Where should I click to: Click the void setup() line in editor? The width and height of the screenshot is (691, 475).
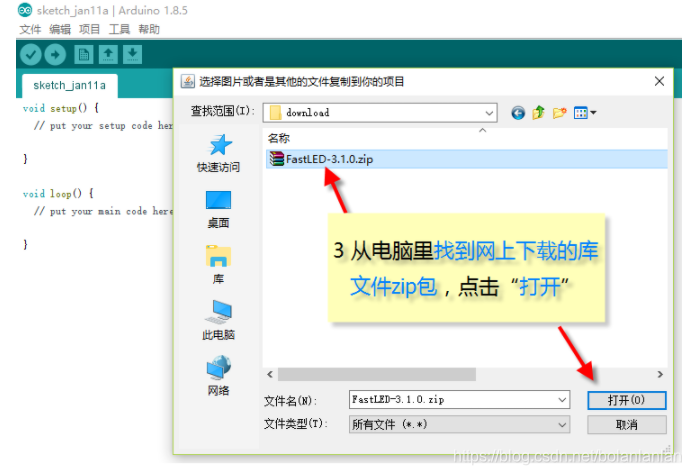tap(61, 108)
